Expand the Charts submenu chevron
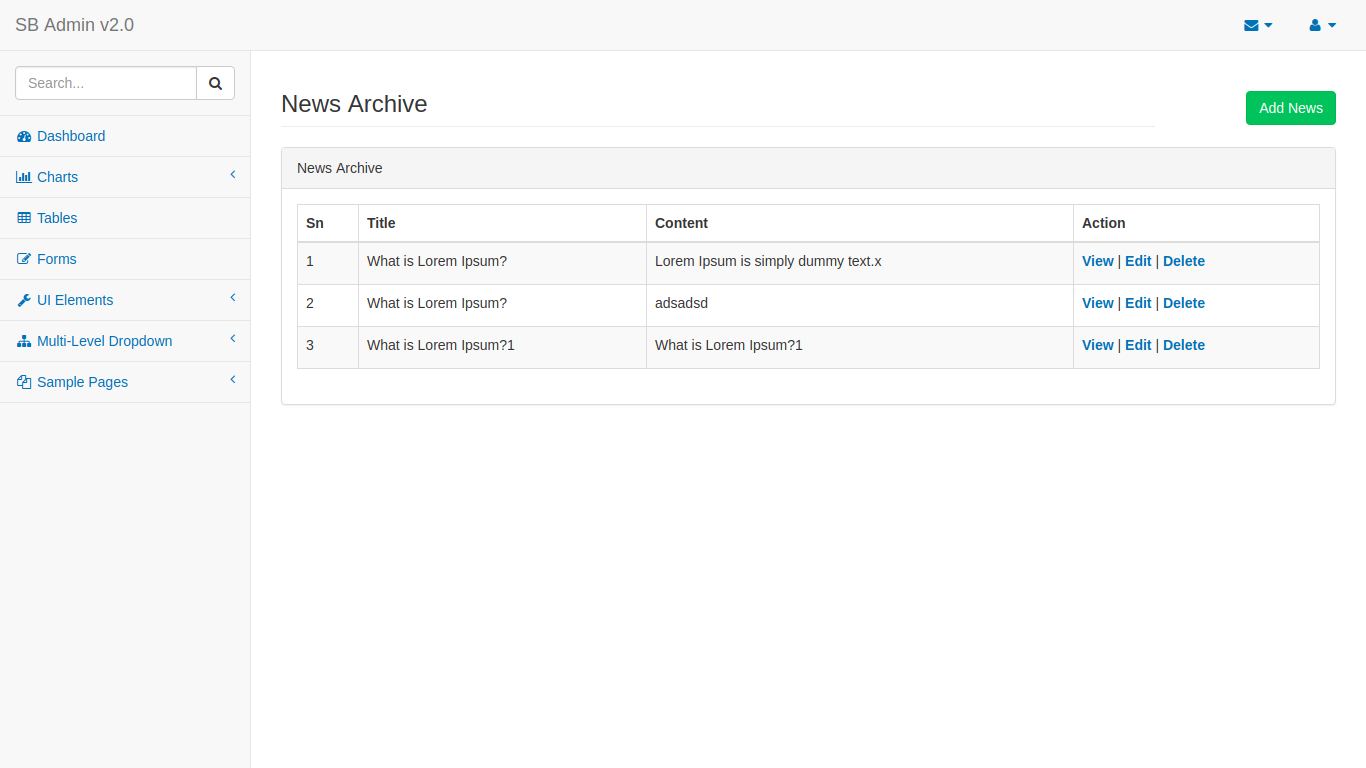The height and width of the screenshot is (768, 1366). coord(233,175)
